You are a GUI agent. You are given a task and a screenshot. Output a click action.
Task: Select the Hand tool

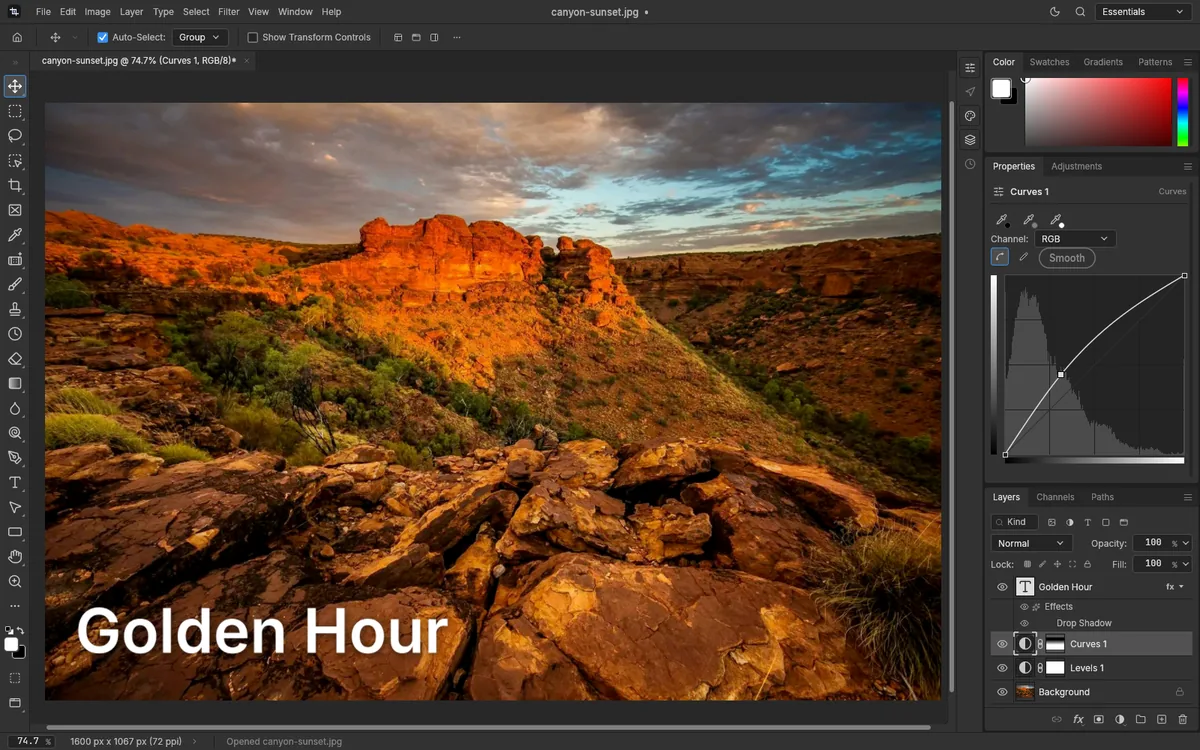click(15, 557)
